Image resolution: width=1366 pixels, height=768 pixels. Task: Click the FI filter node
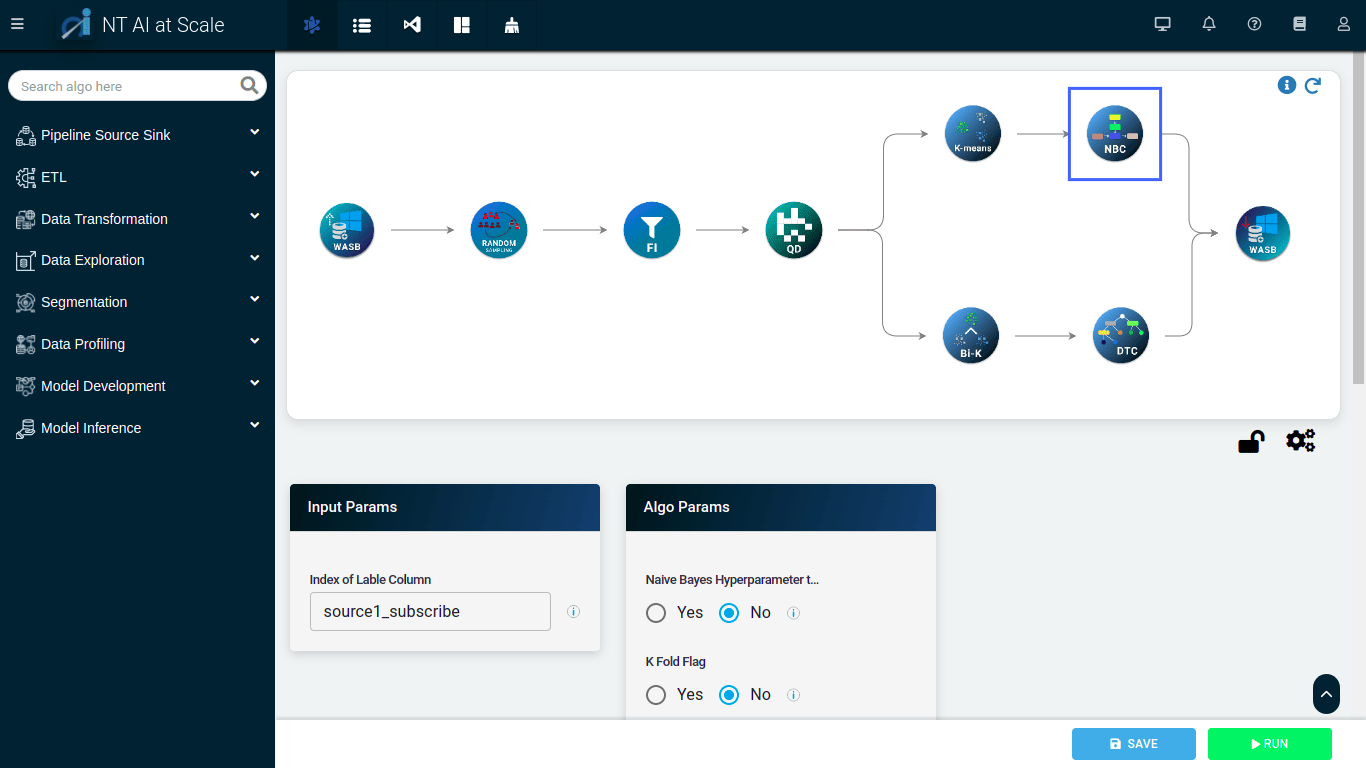651,230
